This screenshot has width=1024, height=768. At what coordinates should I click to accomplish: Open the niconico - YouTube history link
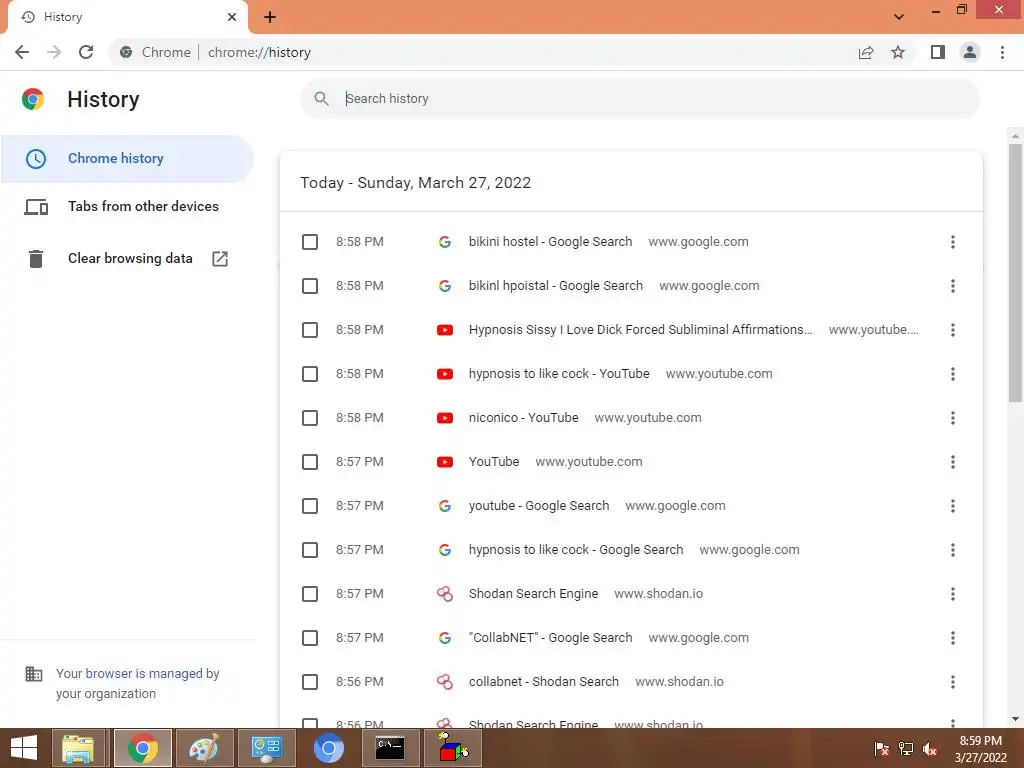[523, 418]
